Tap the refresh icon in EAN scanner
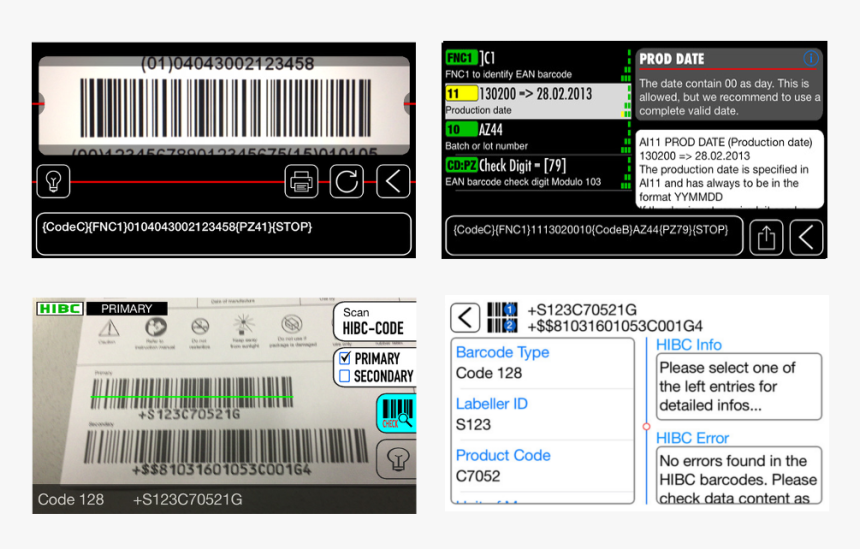Screen dimensions: 860x549 pyautogui.click(x=347, y=181)
